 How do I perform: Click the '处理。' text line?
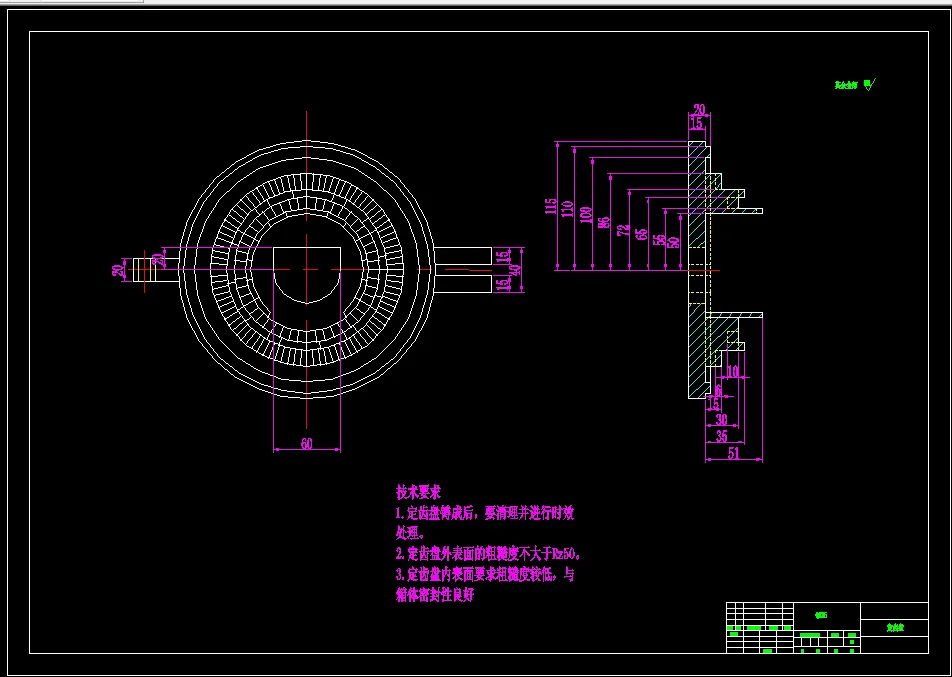[x=410, y=532]
